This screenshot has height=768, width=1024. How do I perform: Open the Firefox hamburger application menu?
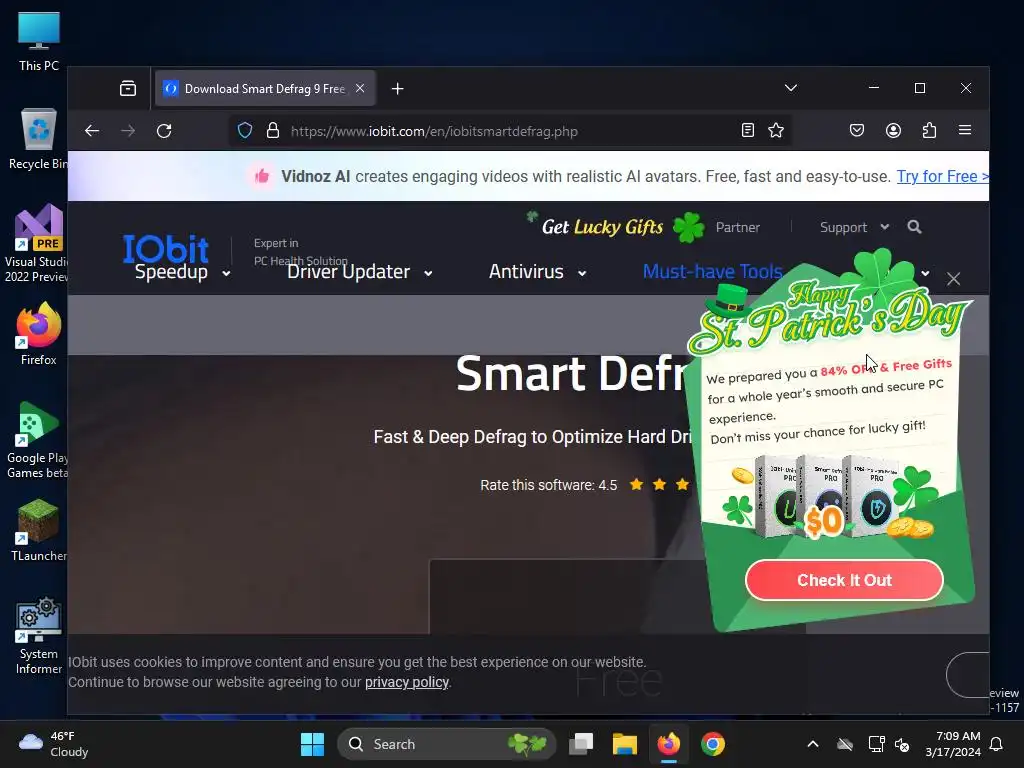coord(965,131)
